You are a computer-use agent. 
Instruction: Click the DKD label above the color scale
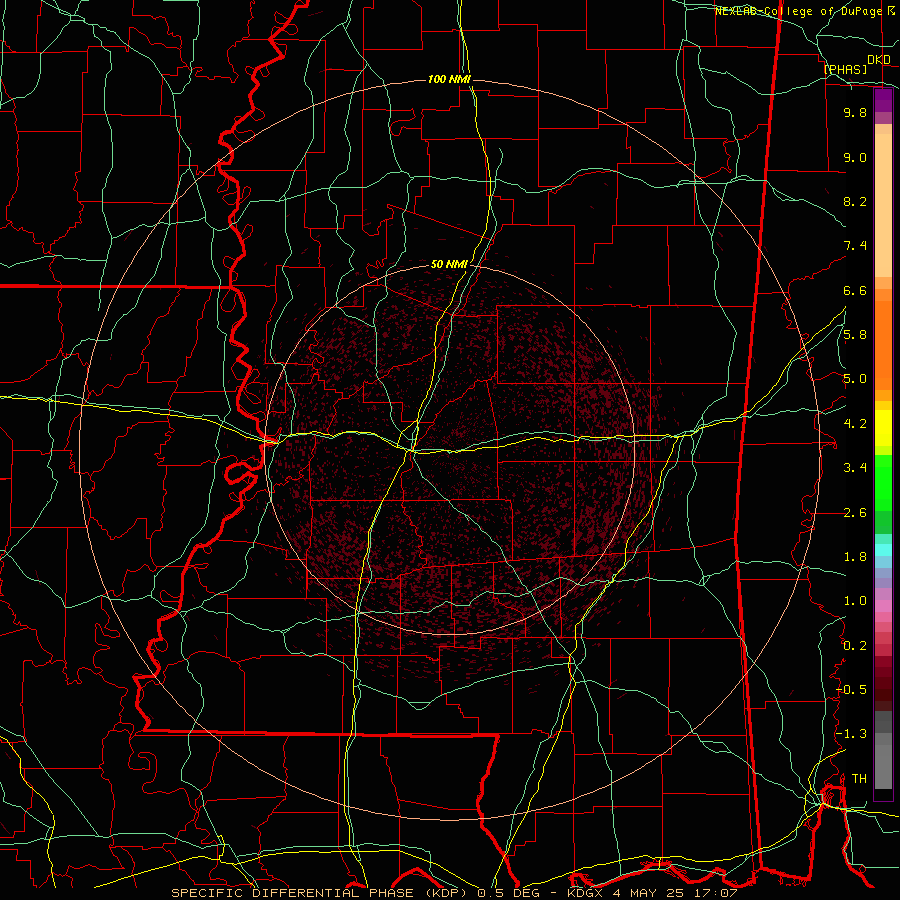[x=879, y=60]
